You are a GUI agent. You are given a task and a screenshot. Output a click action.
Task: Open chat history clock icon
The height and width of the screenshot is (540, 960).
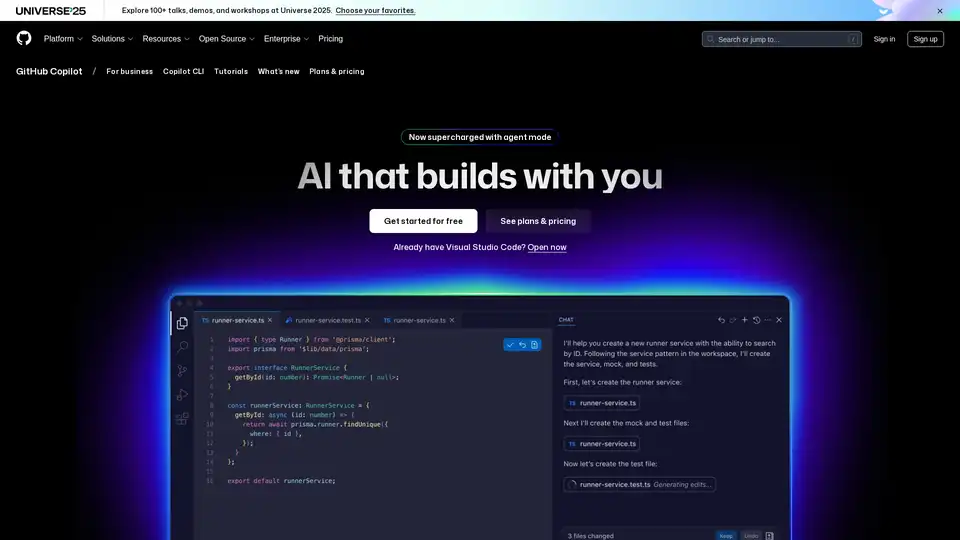(756, 320)
